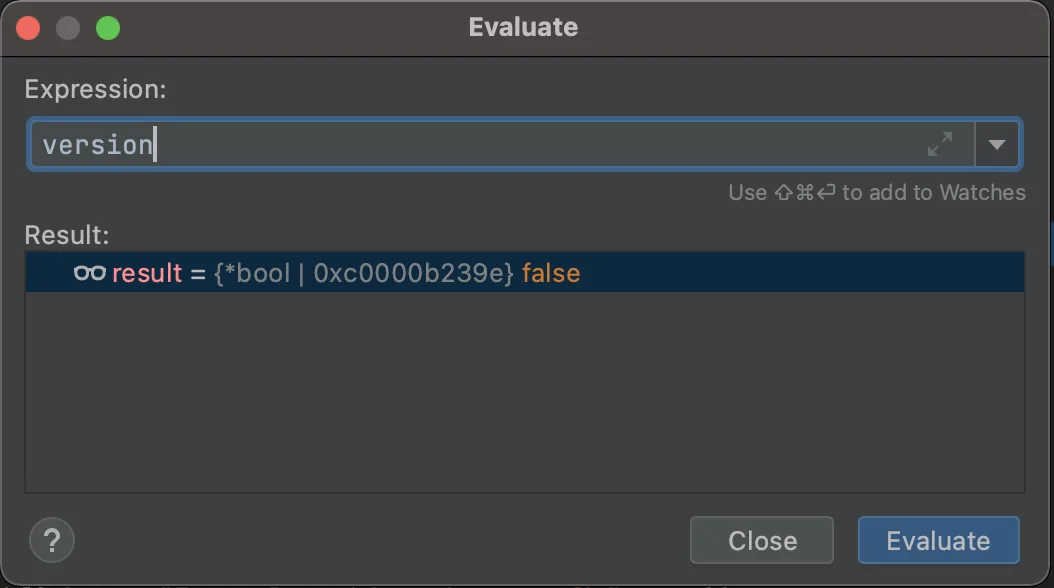Click the "Evaluate" window title text
The width and height of the screenshot is (1054, 588).
523,27
